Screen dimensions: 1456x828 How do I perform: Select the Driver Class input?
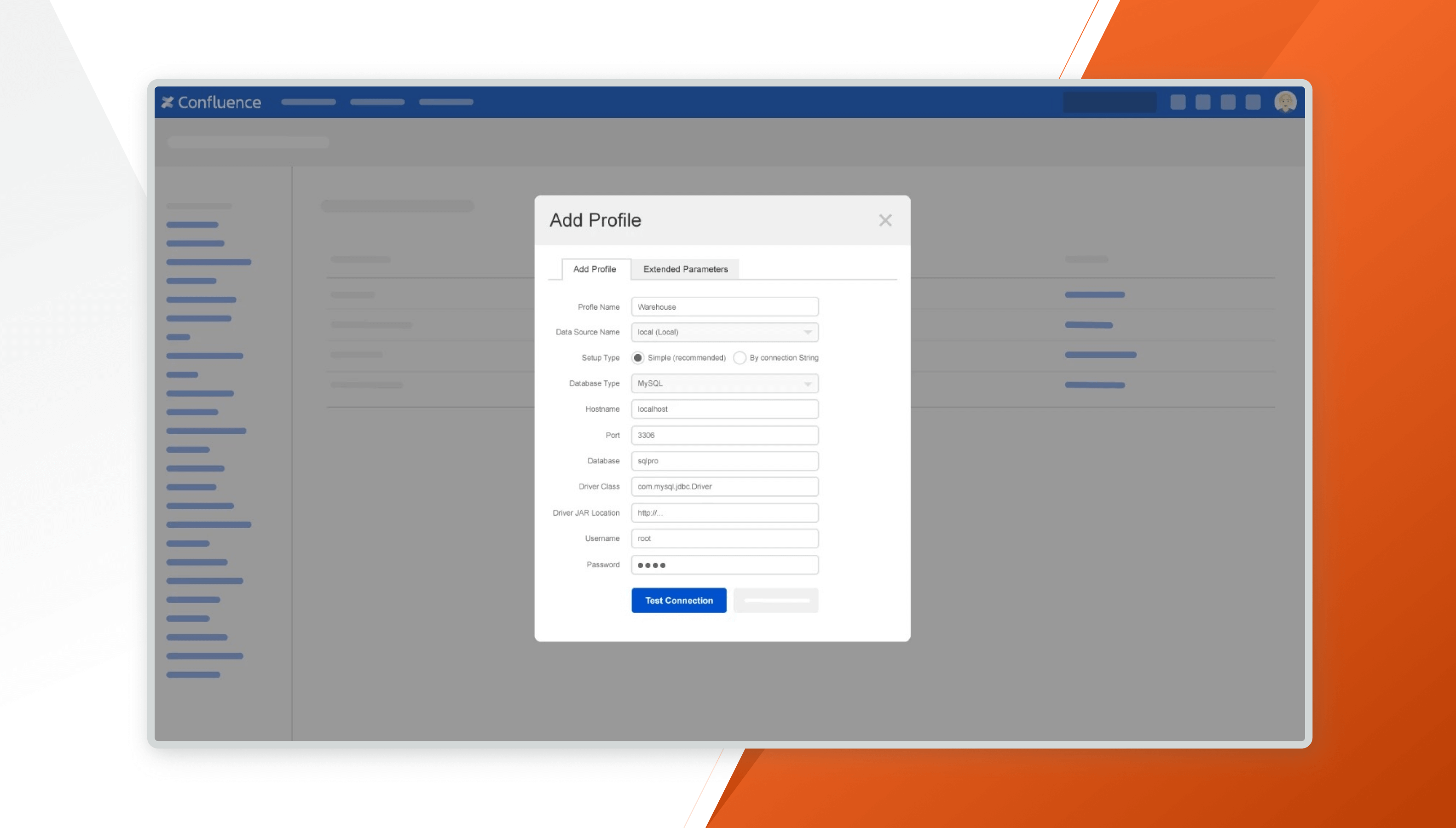click(724, 486)
